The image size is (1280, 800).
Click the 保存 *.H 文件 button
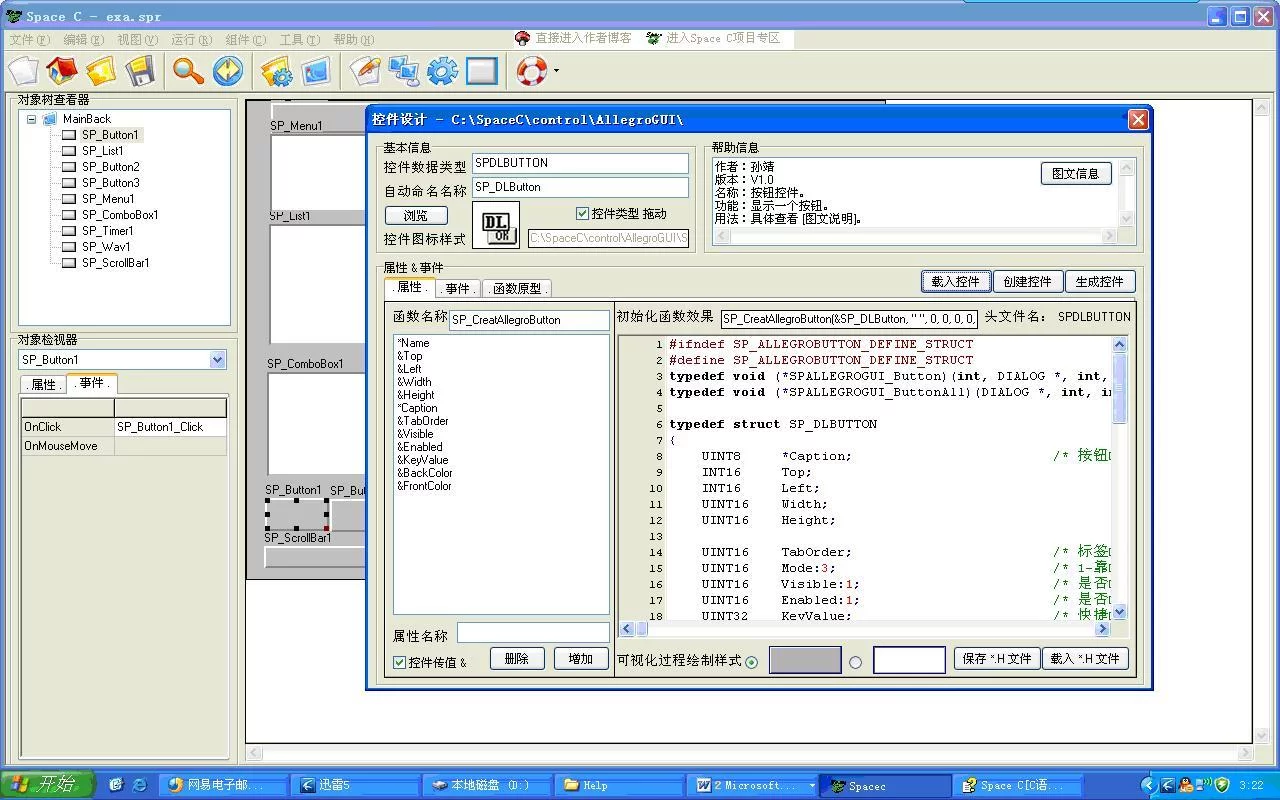tap(997, 658)
